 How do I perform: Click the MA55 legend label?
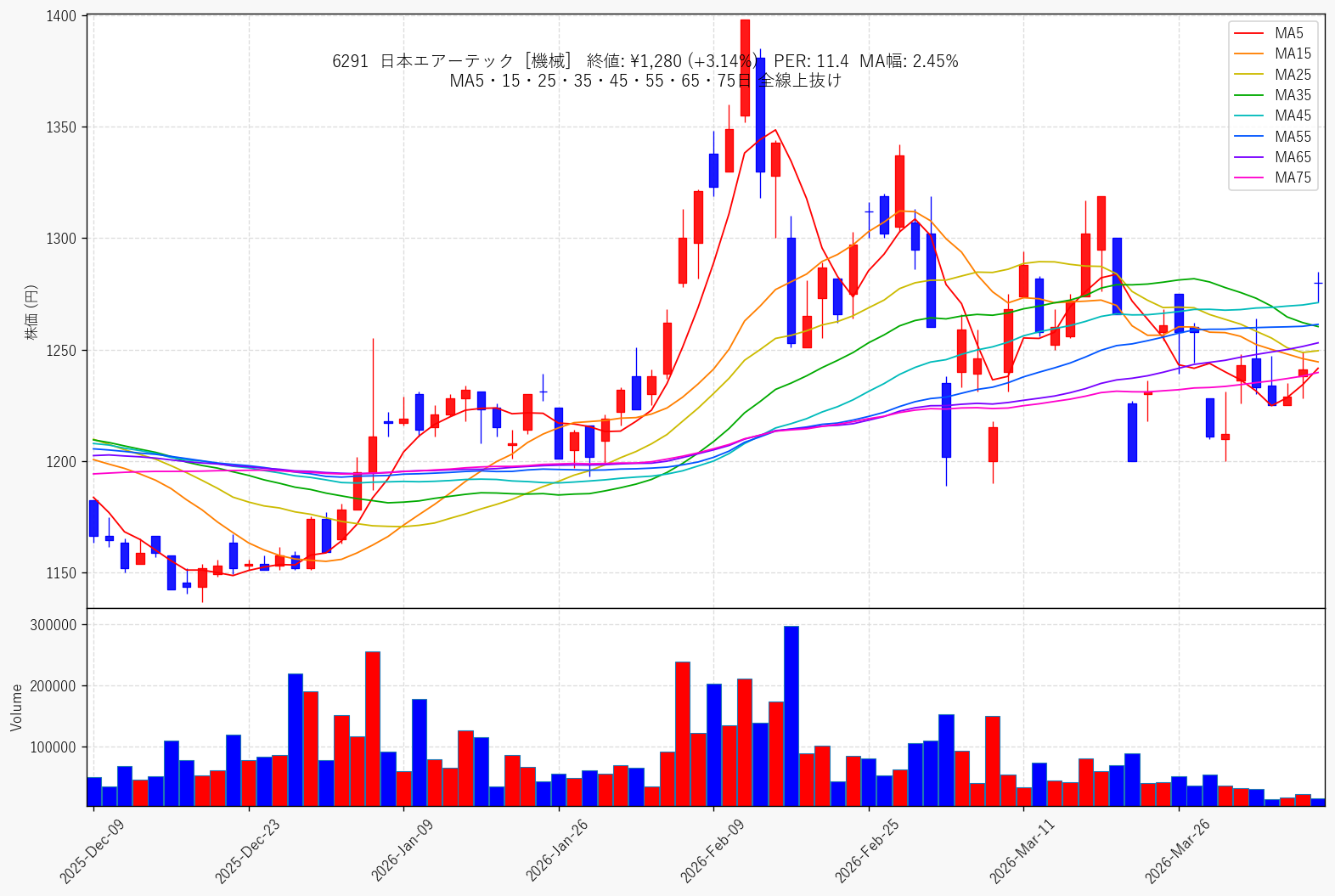coord(1293,137)
